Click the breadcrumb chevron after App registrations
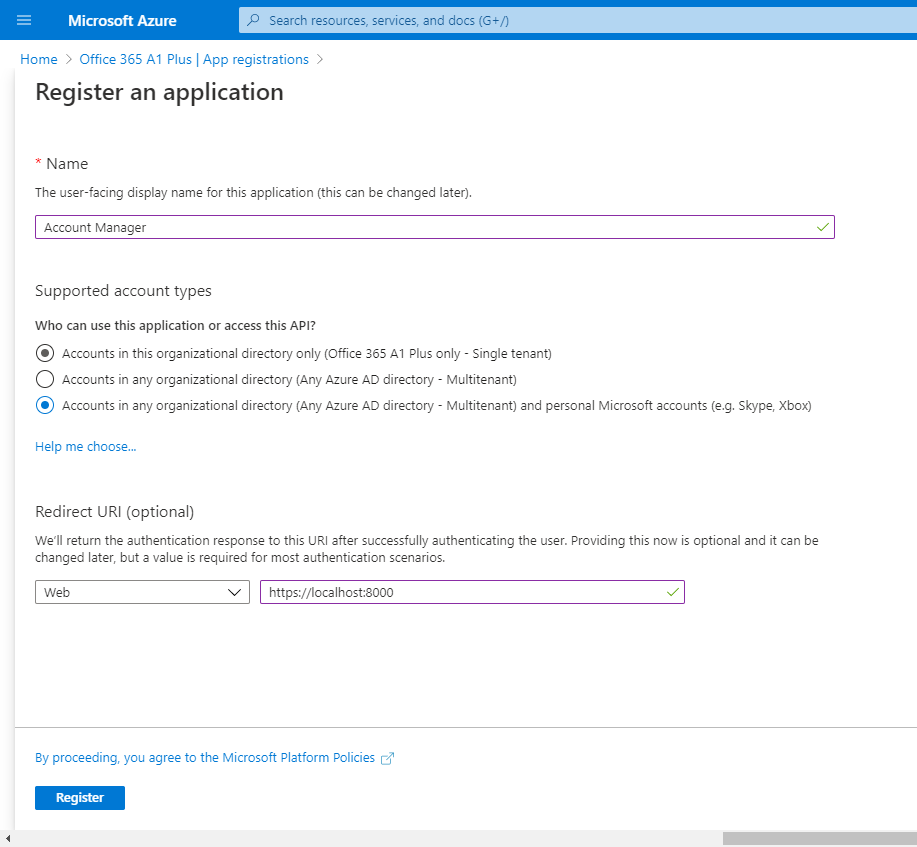Viewport: 917px width, 847px height. coord(319,60)
